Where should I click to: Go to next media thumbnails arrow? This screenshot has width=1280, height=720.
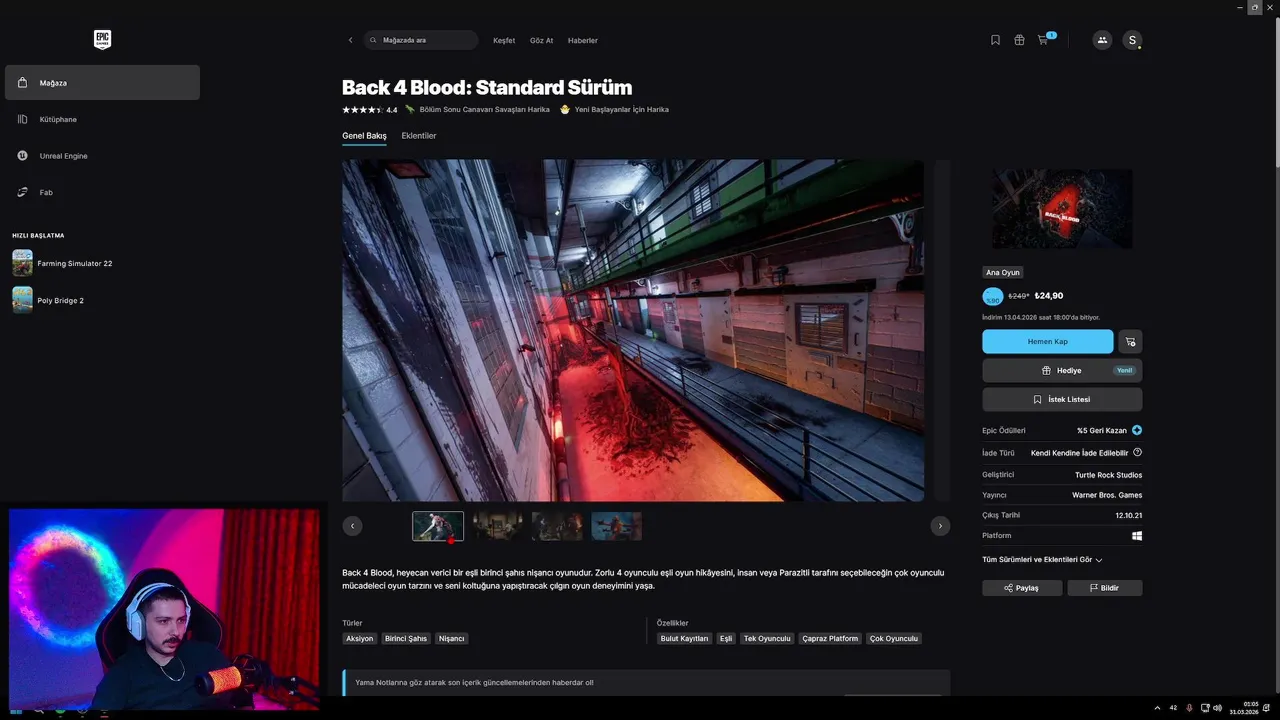[940, 526]
